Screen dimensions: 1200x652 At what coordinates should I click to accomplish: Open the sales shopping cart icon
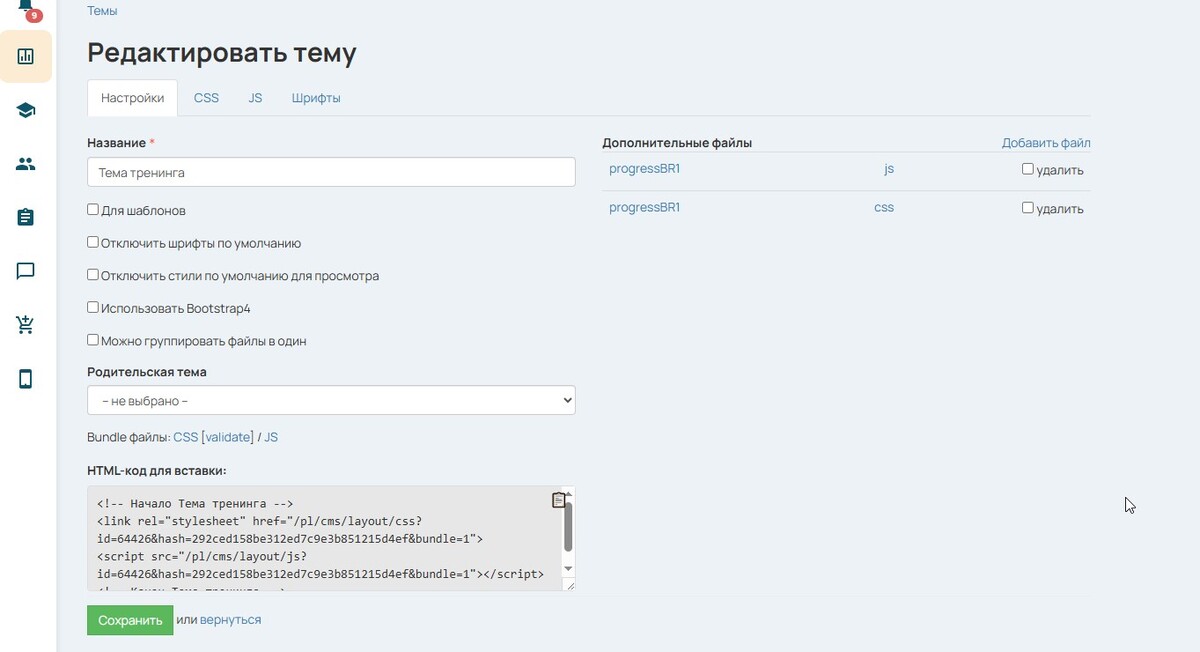(26, 325)
